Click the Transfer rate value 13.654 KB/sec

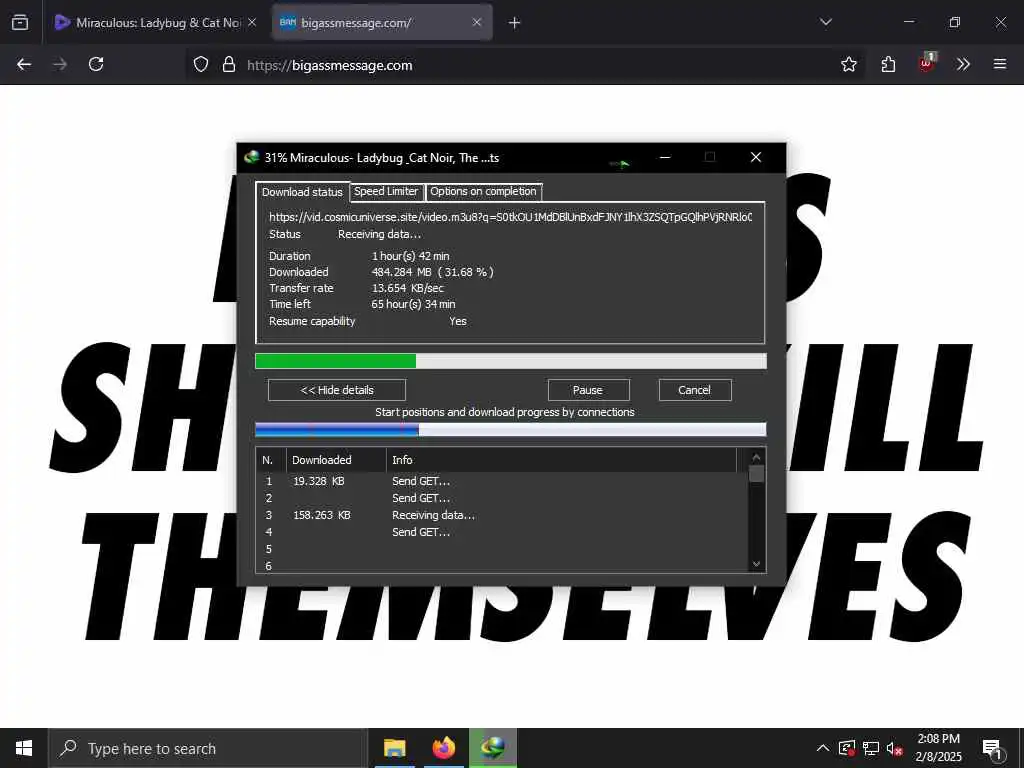coord(408,288)
